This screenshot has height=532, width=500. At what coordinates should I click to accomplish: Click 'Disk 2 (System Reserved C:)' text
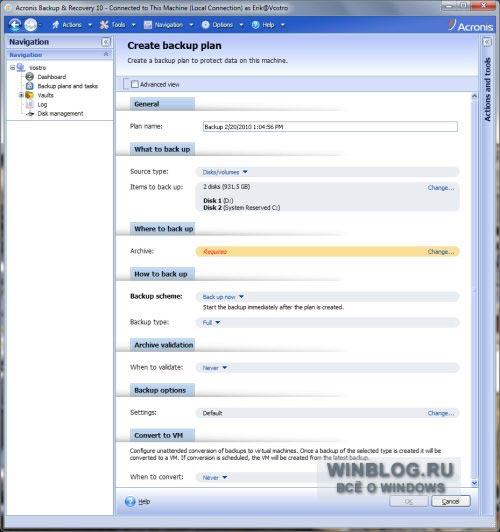(242, 208)
